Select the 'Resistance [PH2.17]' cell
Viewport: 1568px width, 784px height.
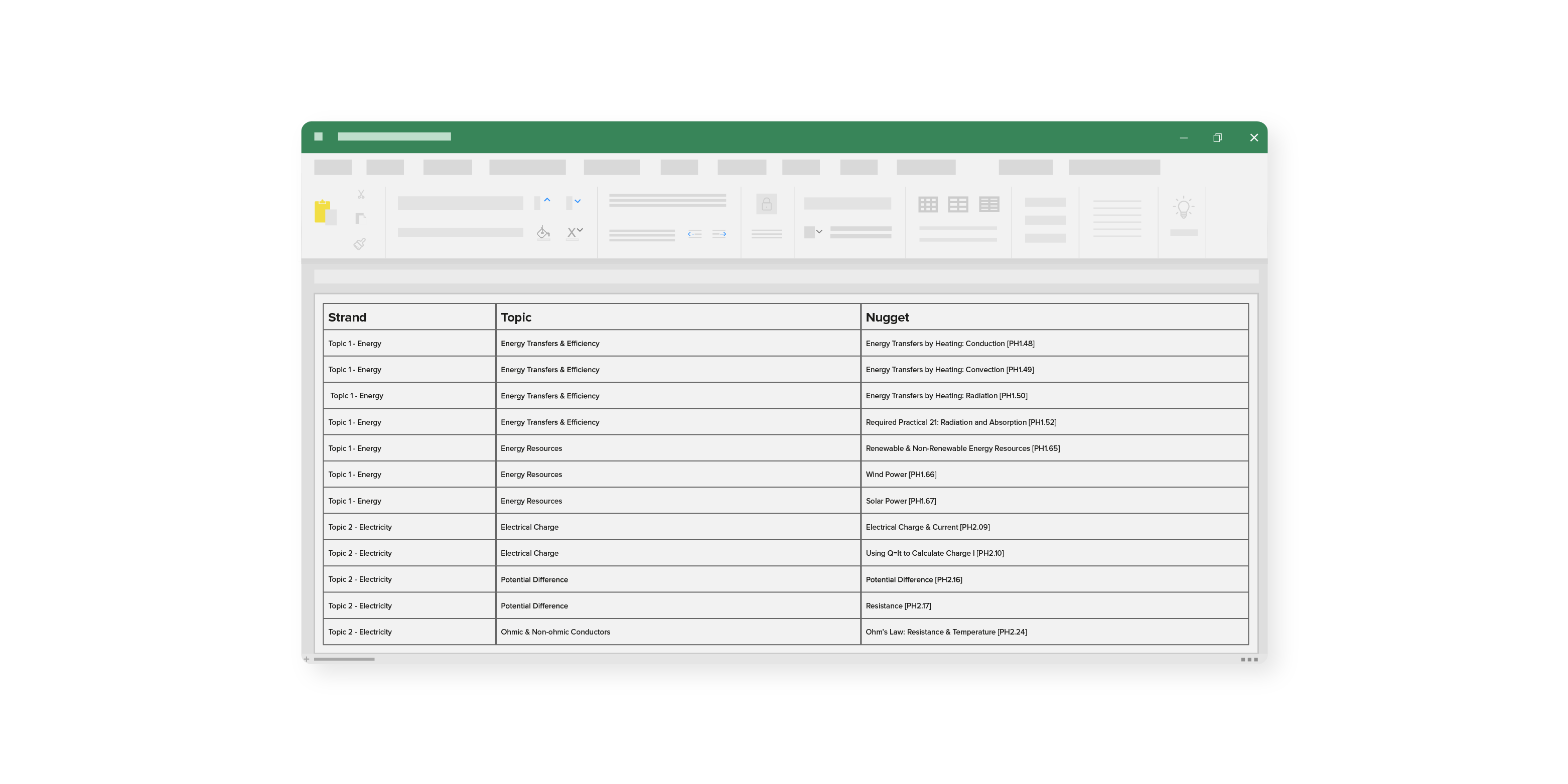pos(1054,605)
